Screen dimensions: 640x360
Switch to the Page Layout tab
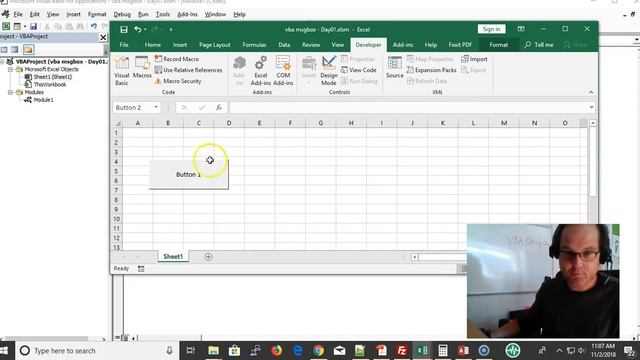[215, 44]
